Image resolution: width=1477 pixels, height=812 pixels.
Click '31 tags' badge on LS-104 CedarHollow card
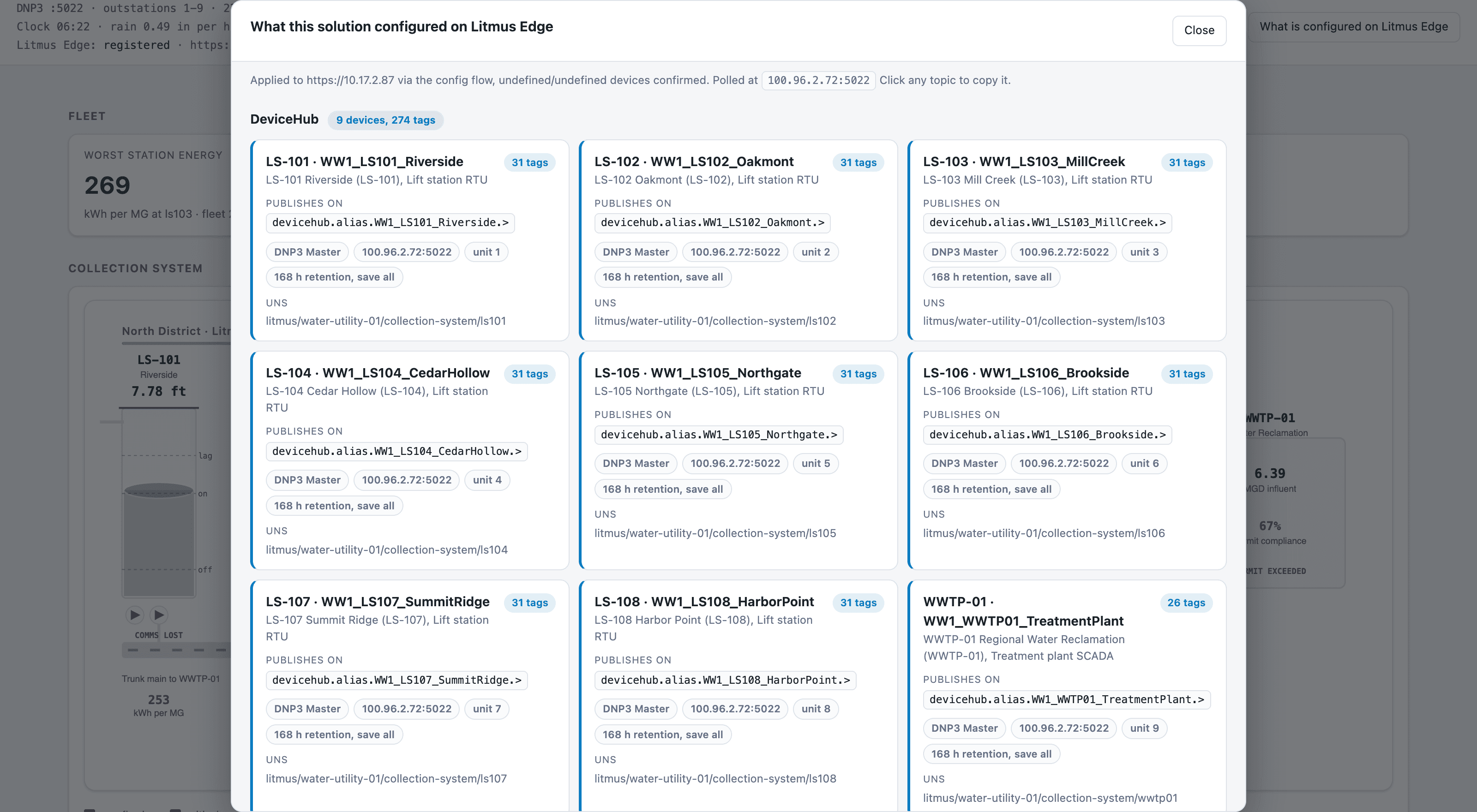coord(529,374)
